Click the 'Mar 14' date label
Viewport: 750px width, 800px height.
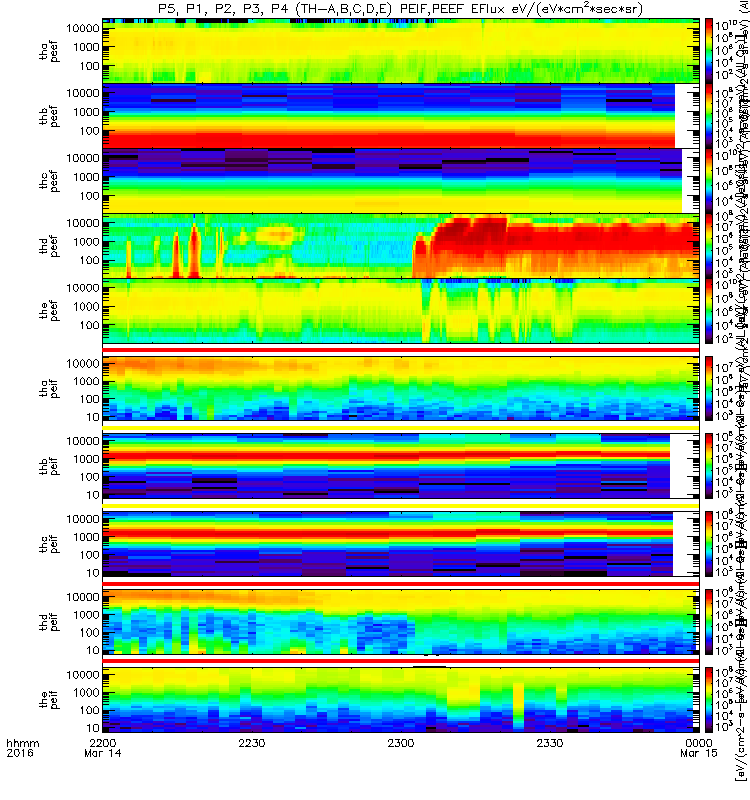tap(103, 753)
